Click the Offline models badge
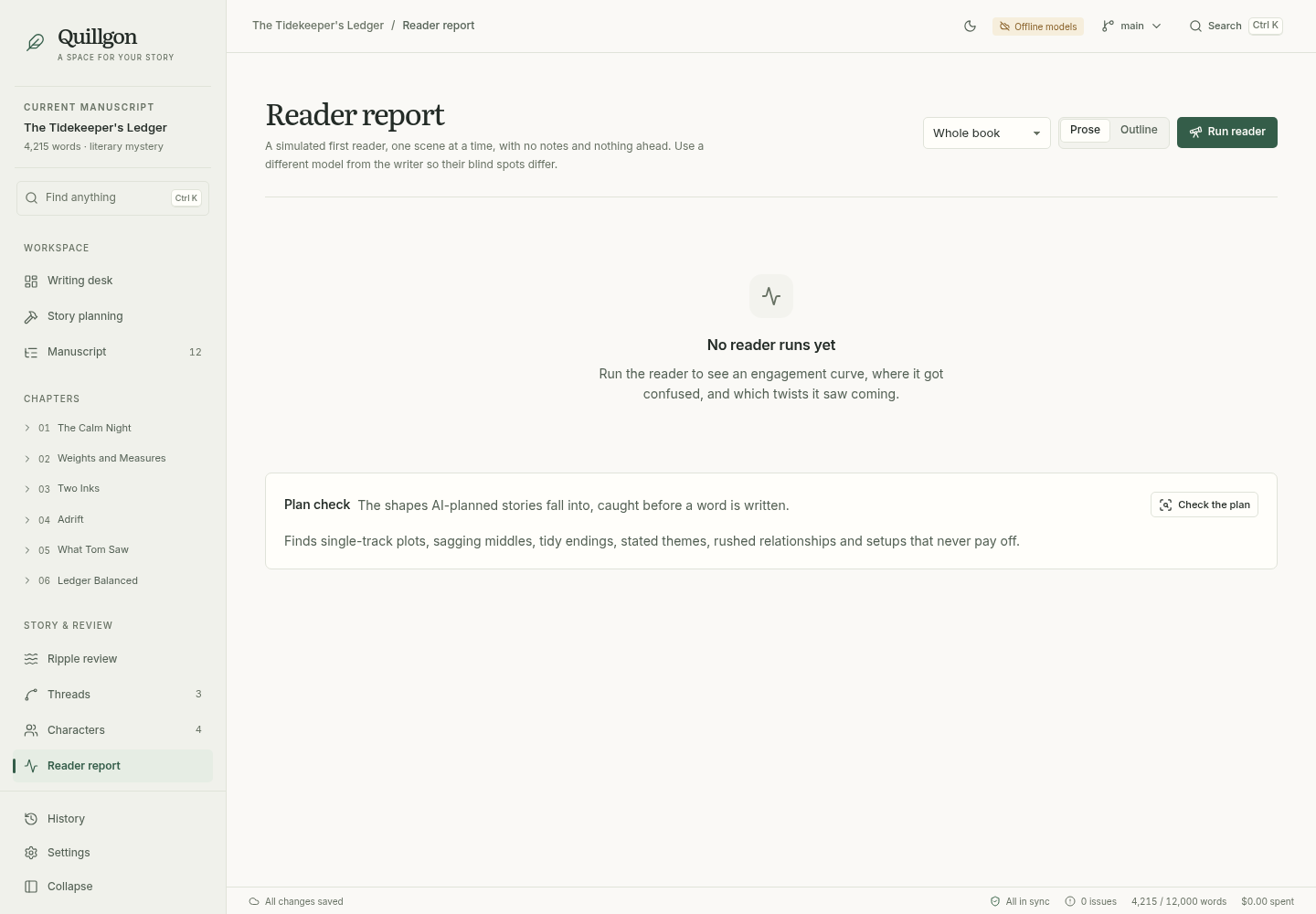 click(x=1038, y=27)
